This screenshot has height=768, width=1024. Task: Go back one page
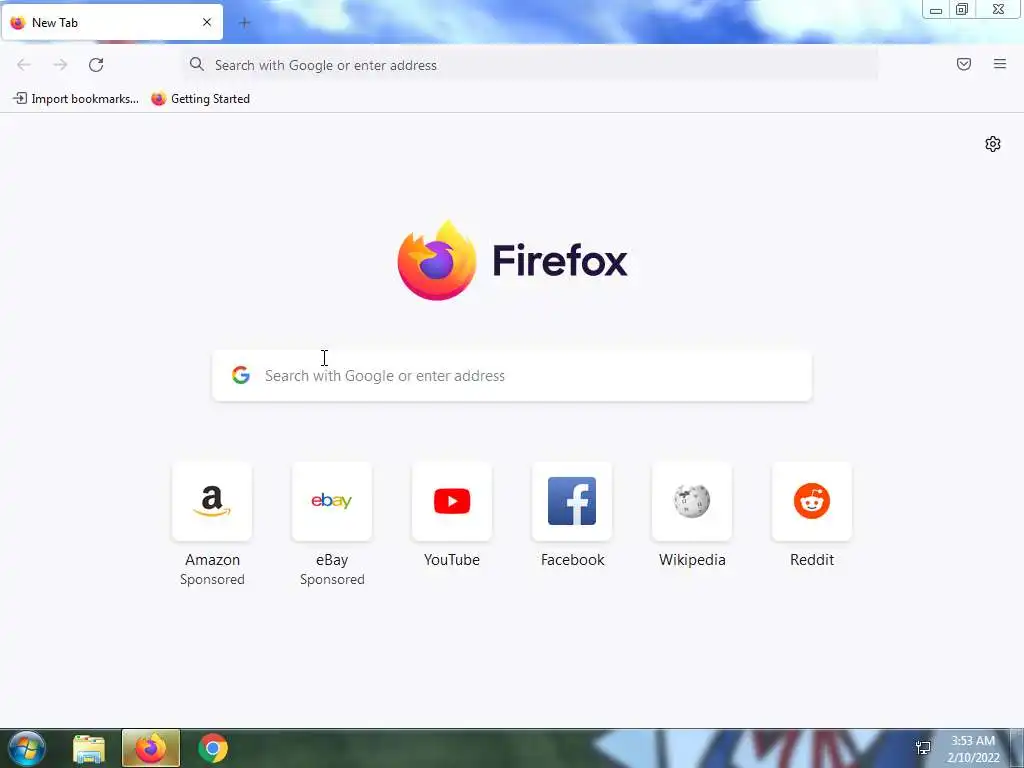tap(24, 65)
